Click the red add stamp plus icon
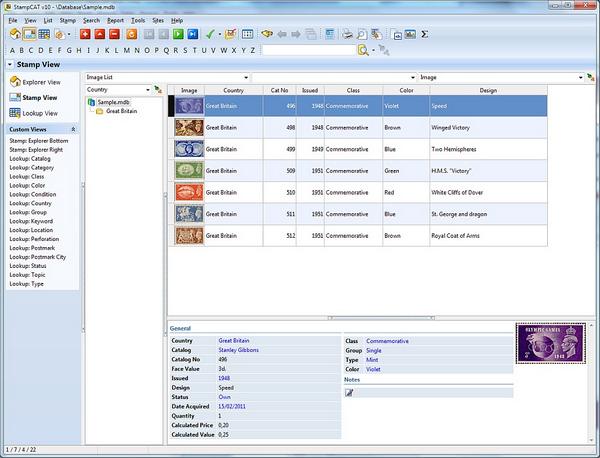The image size is (600, 458). tap(85, 34)
